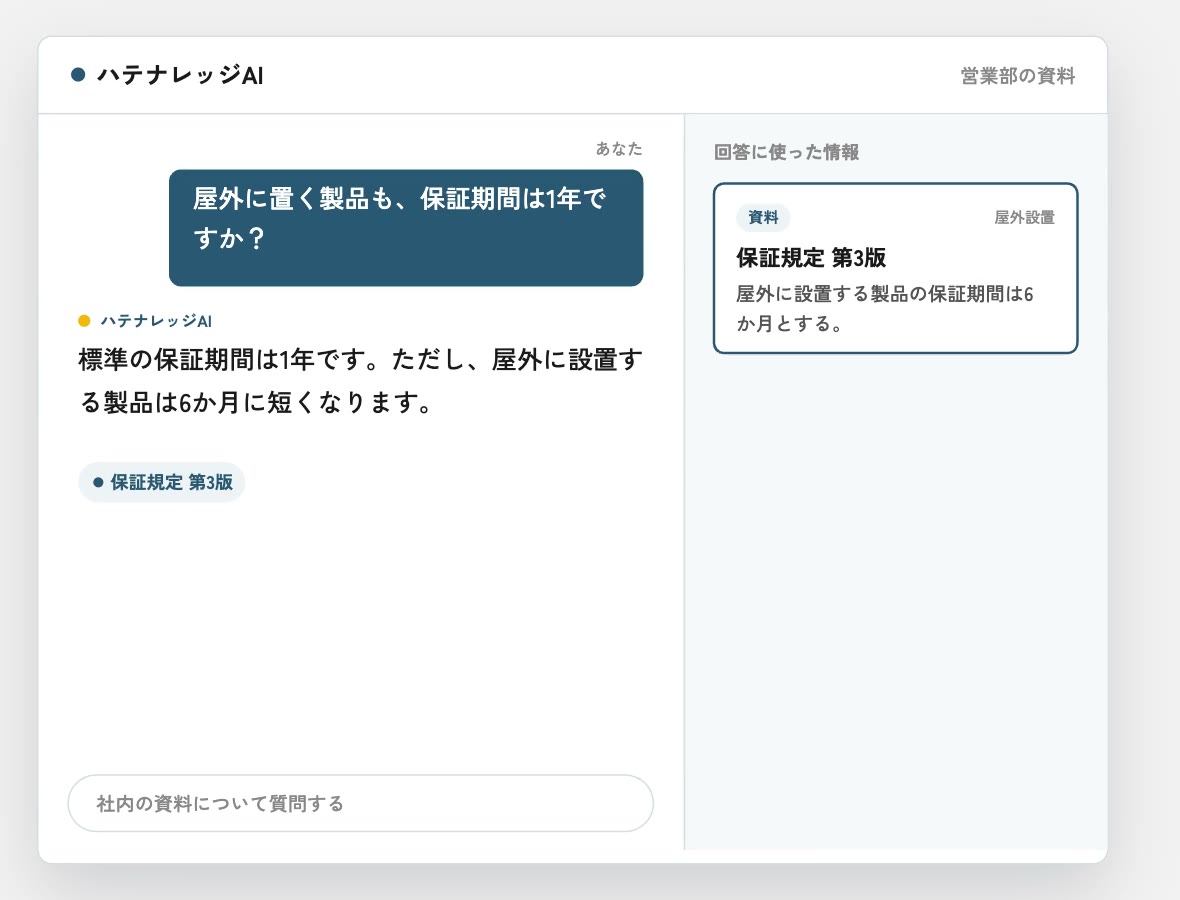Click the 営業部の資料 label in header
The width and height of the screenshot is (1180, 900).
[1017, 76]
